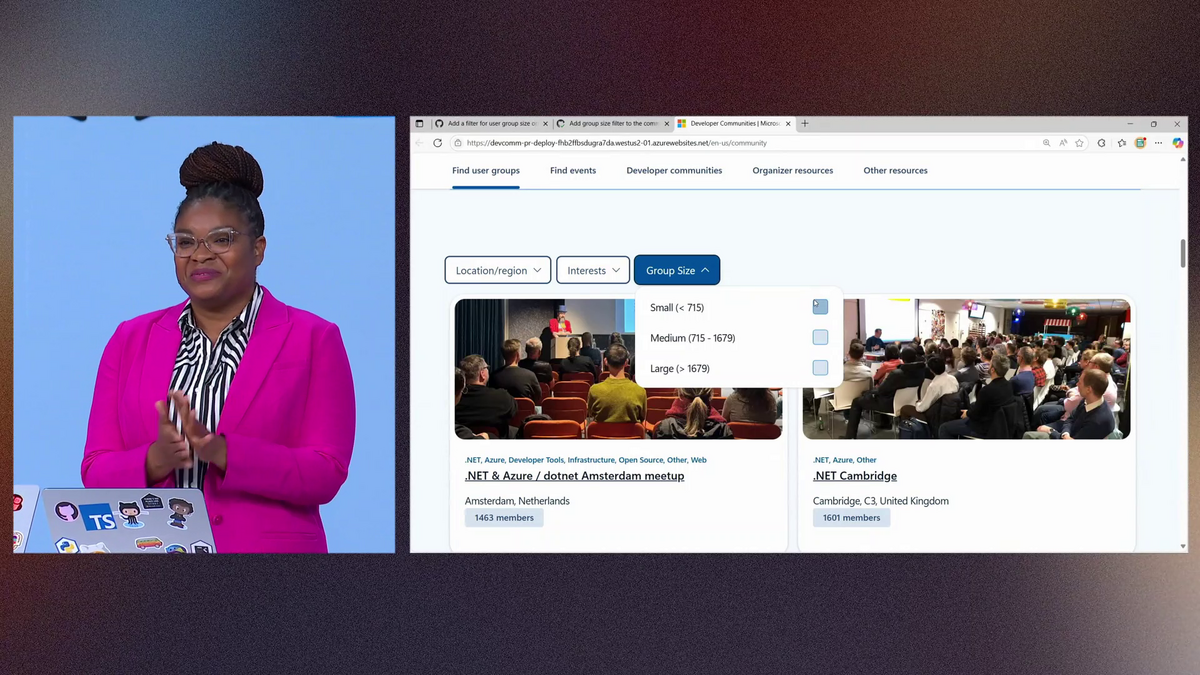This screenshot has width=1200, height=675.
Task: Close the 'Add a filter for user group size' tab
Action: (545, 124)
